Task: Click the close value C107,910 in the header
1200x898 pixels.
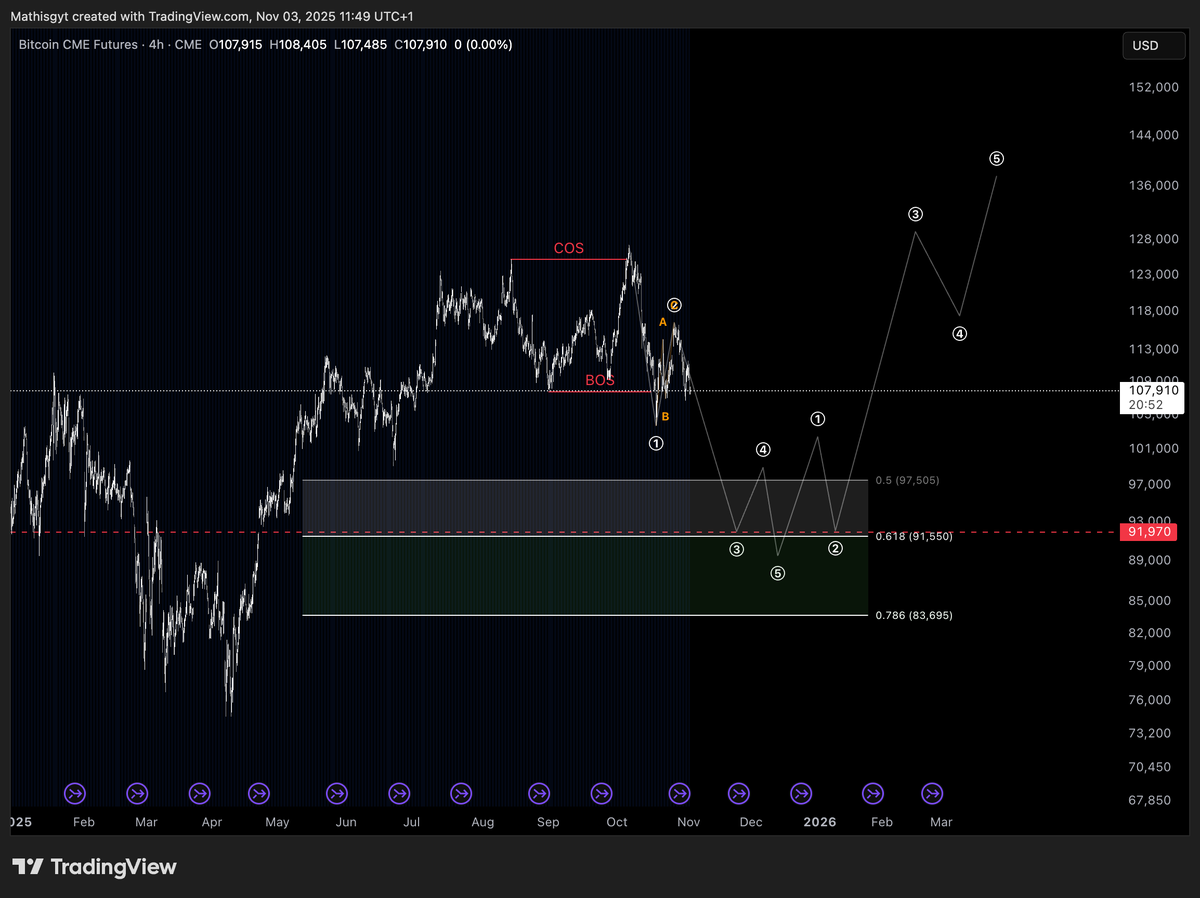Action: pos(422,45)
